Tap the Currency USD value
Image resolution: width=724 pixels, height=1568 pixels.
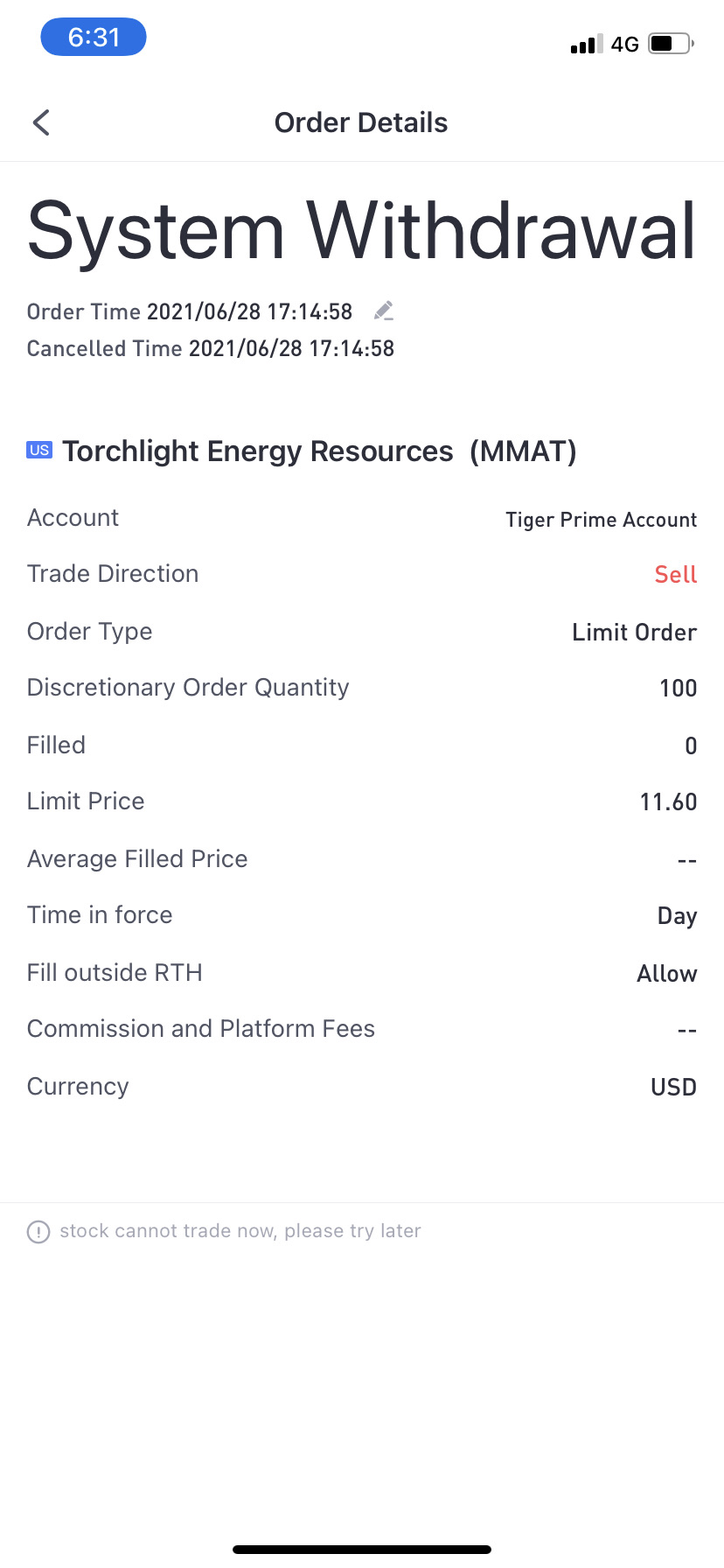673,1088
